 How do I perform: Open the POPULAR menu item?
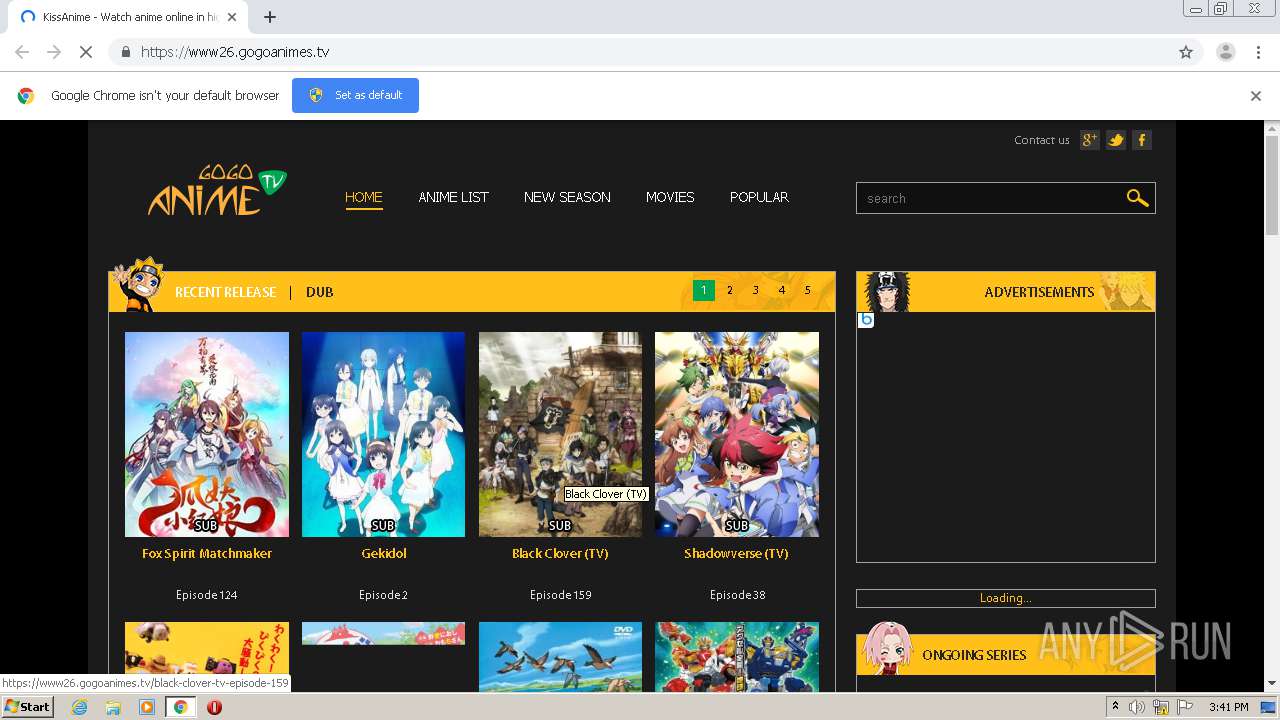(x=759, y=197)
